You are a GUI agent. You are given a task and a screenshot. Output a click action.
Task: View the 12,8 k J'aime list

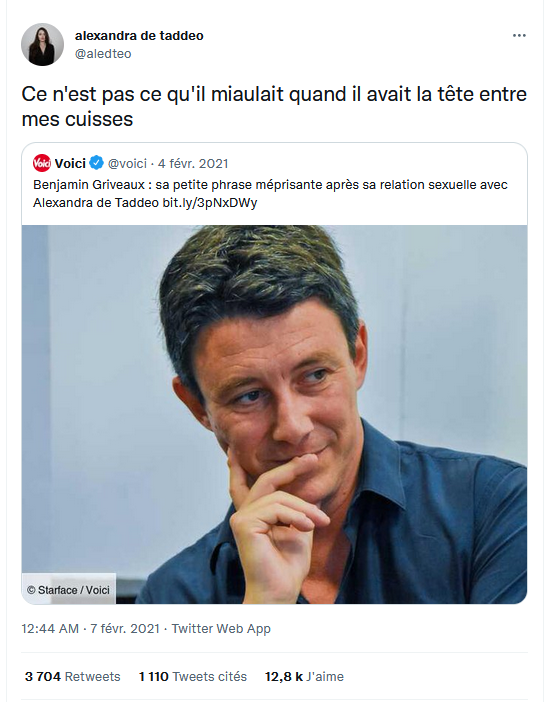(x=304, y=676)
